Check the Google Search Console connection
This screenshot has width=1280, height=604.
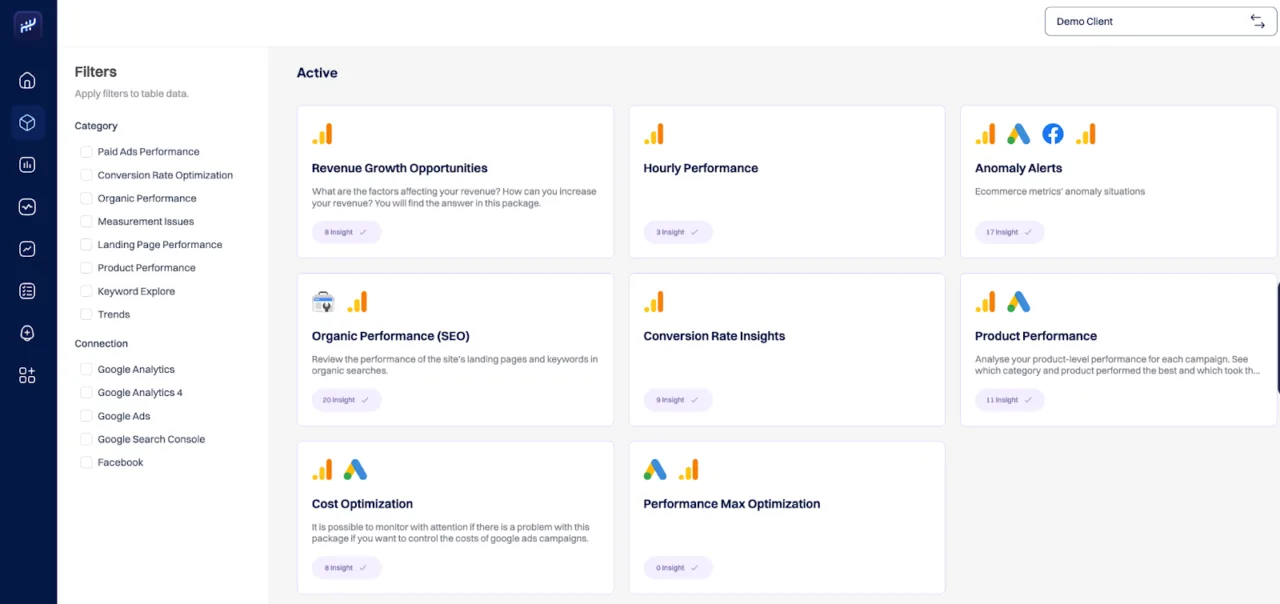point(87,439)
